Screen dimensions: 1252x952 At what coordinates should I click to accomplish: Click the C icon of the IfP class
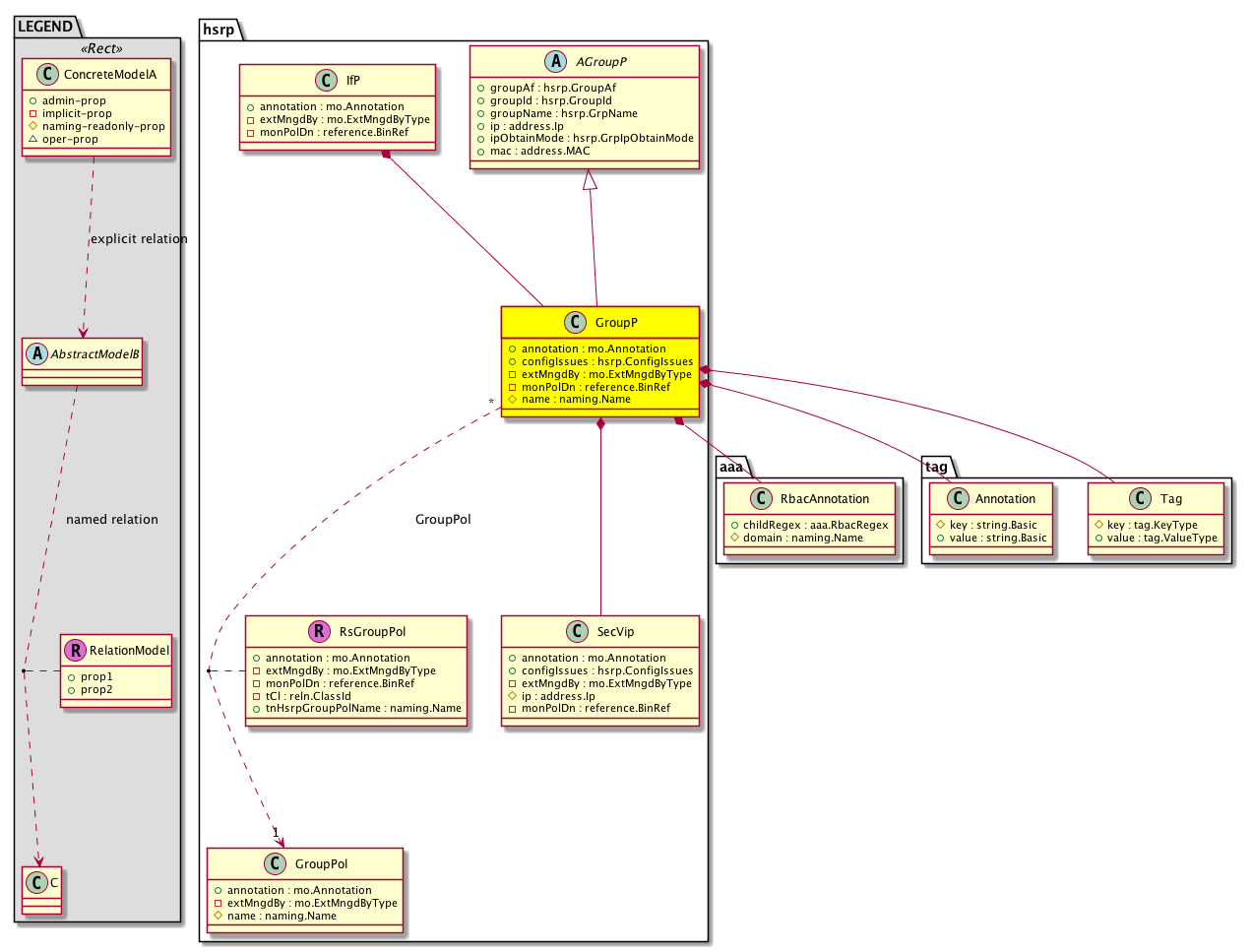(328, 81)
